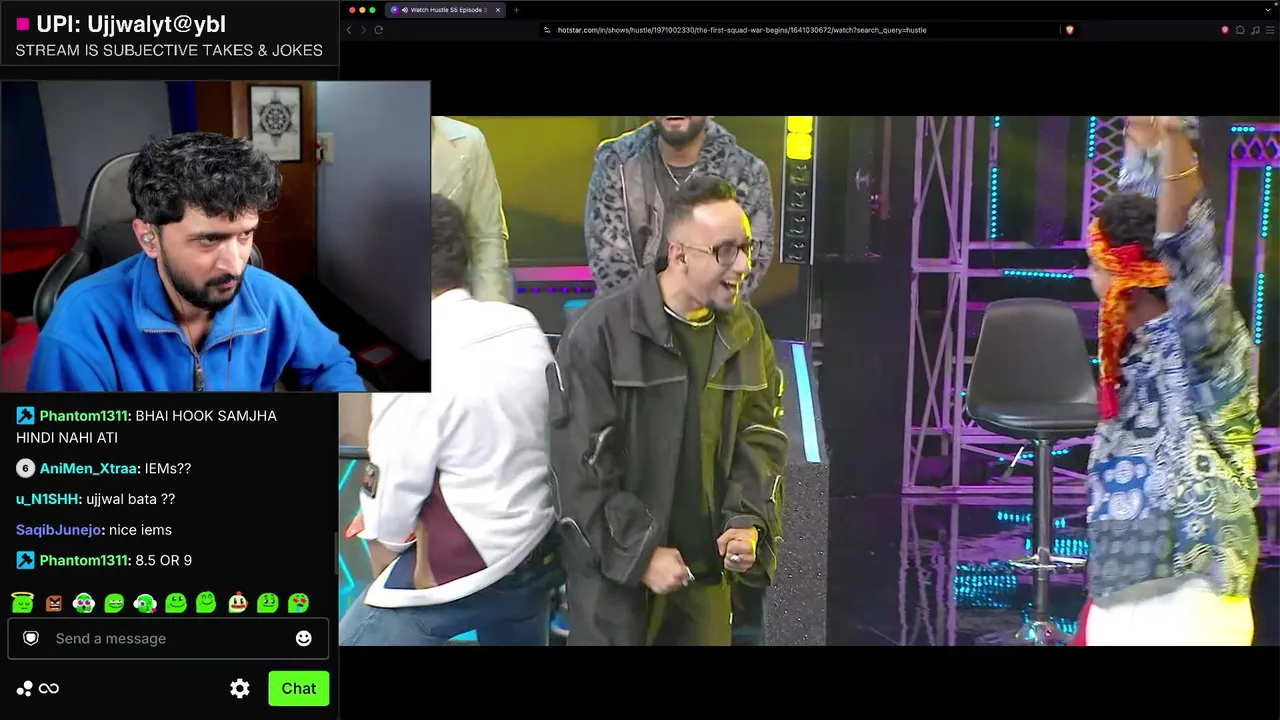Insert the angry brown block emote
This screenshot has height=720, width=1280.
[x=54, y=603]
